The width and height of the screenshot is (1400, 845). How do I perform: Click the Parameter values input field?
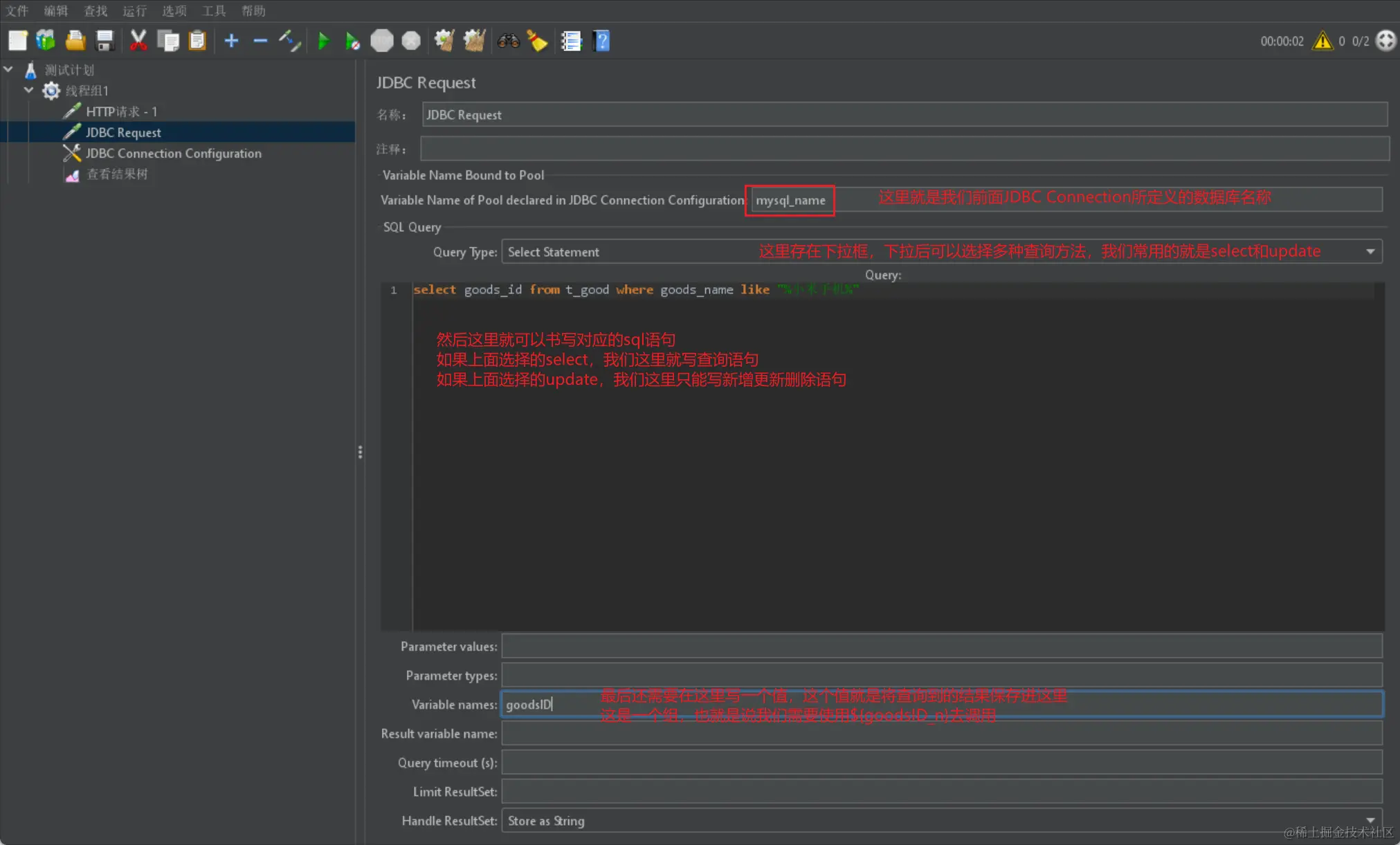[941, 646]
